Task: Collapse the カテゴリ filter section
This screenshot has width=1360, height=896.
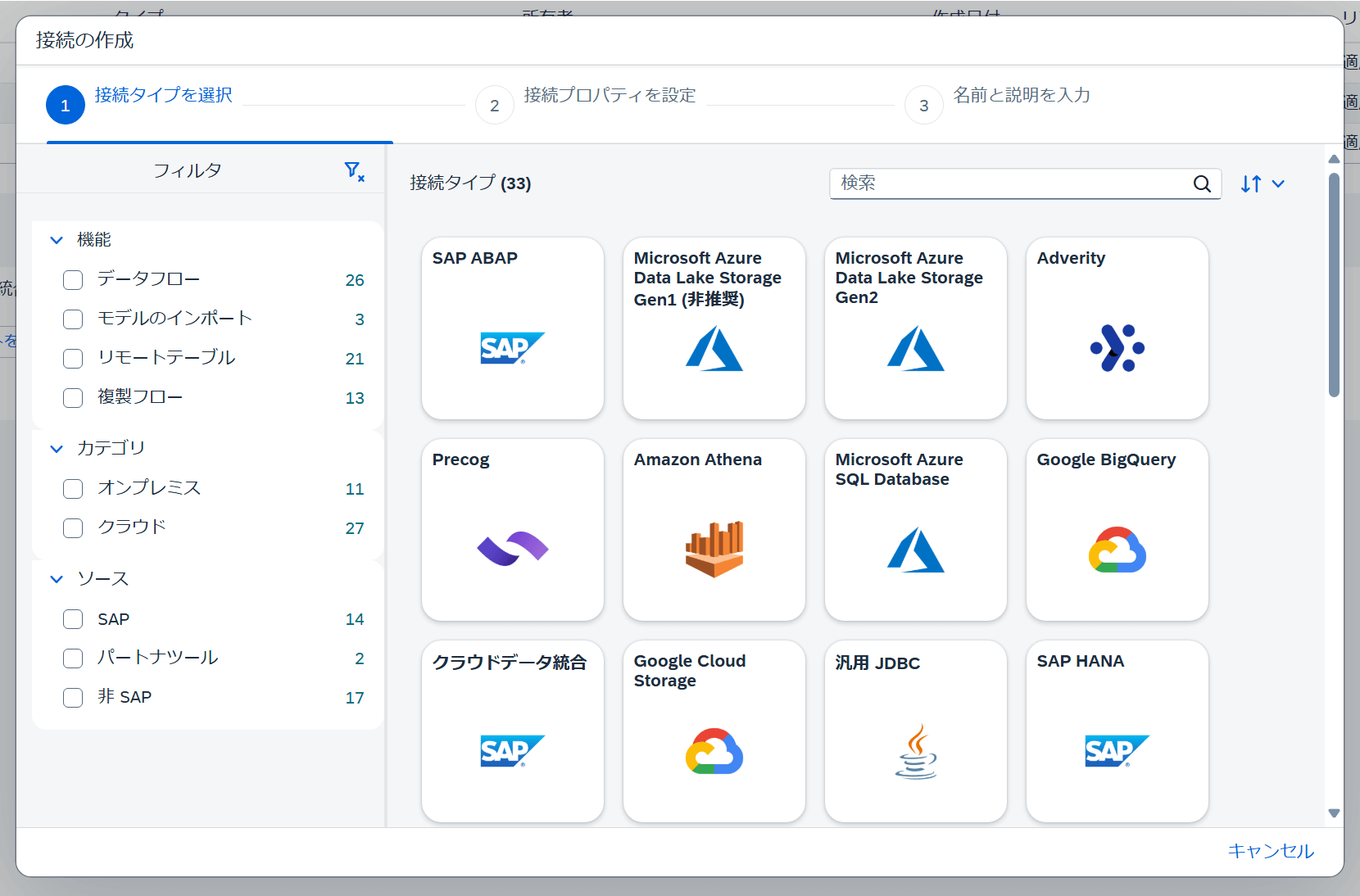Action: pos(57,449)
